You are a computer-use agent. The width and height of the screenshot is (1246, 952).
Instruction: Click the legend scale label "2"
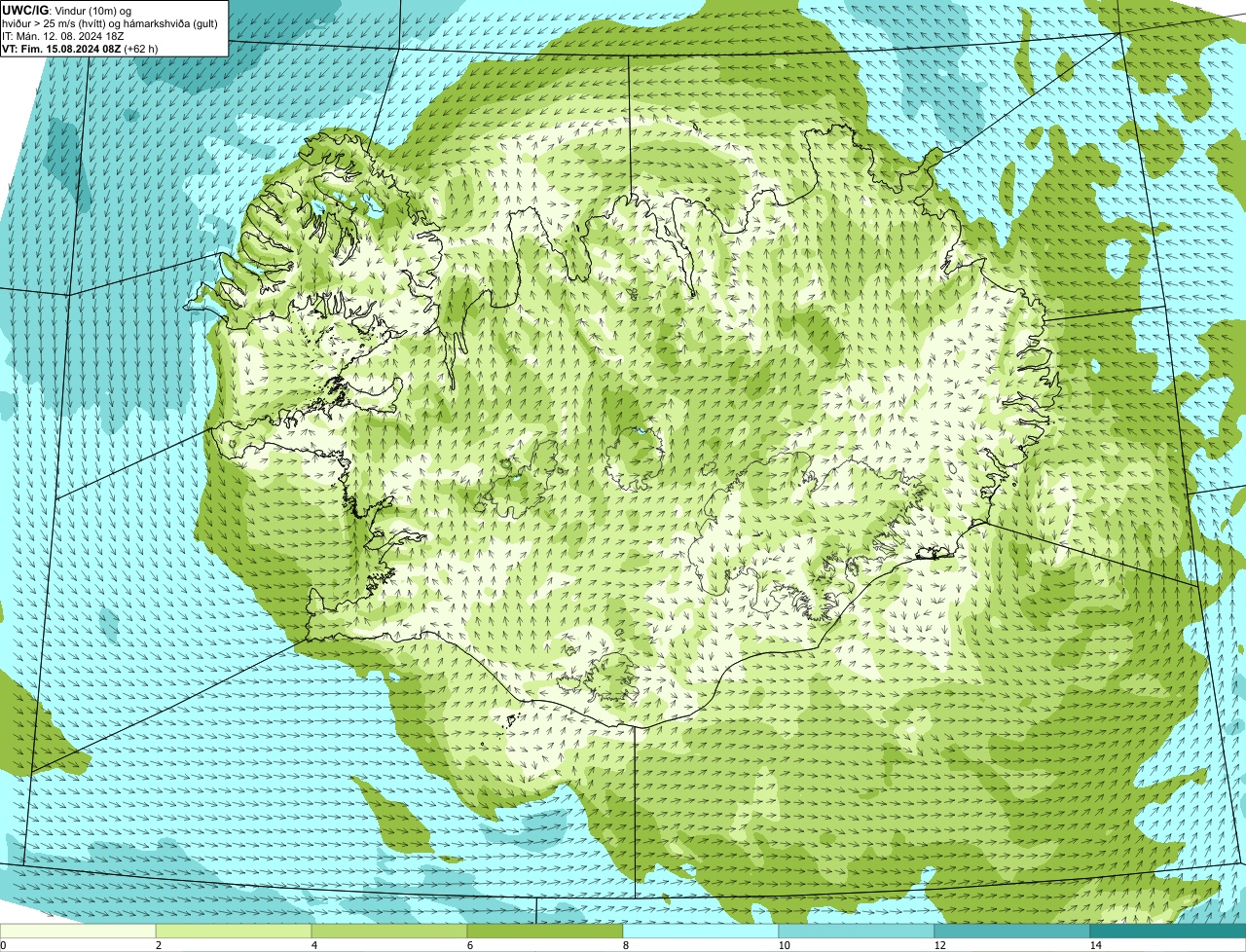point(158,945)
